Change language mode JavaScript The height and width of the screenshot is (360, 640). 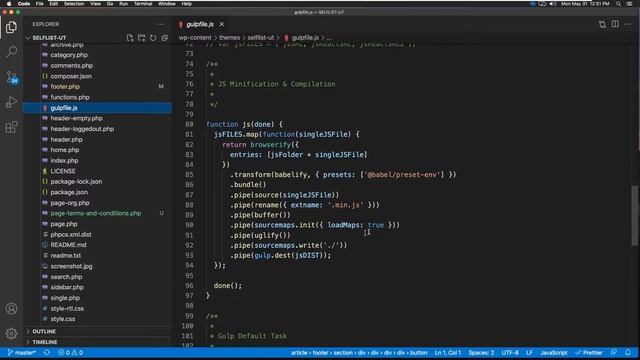coord(553,352)
